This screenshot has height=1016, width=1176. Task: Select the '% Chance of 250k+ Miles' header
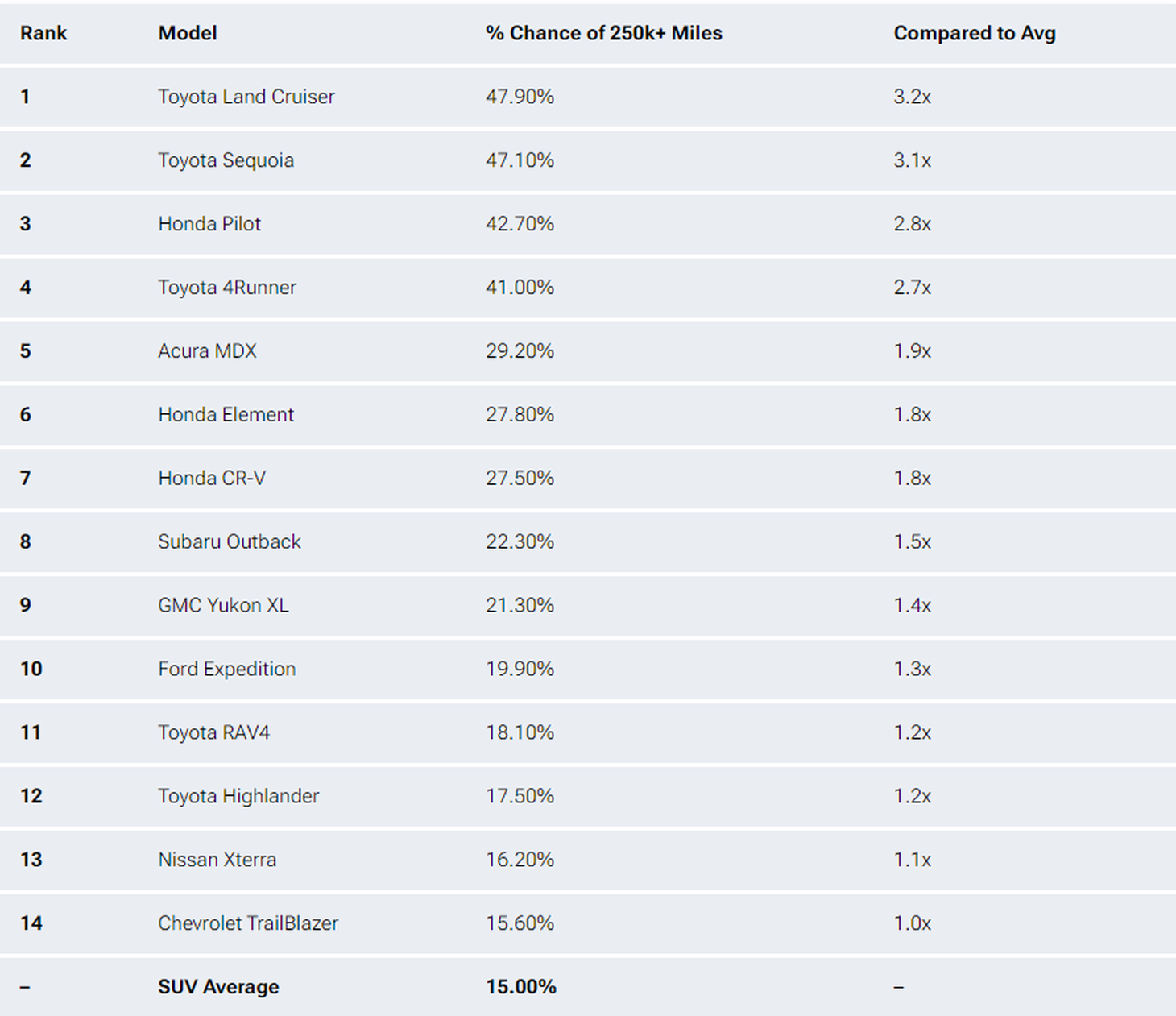coord(604,33)
